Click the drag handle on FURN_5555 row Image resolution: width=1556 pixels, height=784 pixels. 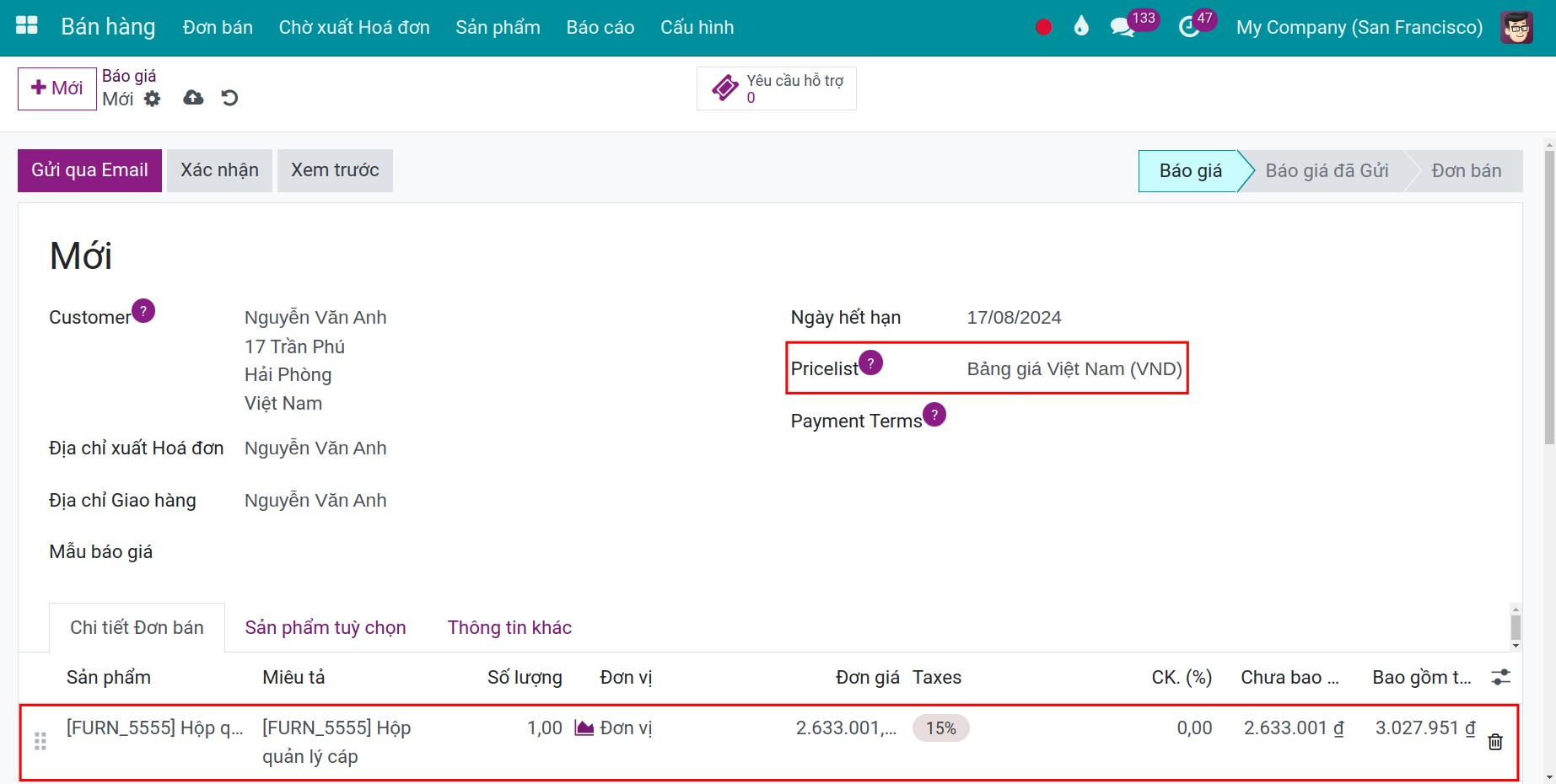point(40,742)
